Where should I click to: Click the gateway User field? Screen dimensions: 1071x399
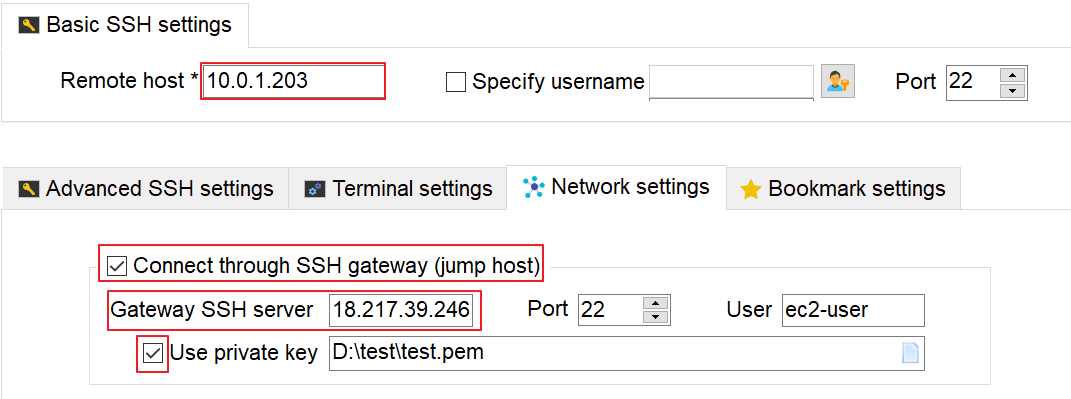pyautogui.click(x=853, y=310)
